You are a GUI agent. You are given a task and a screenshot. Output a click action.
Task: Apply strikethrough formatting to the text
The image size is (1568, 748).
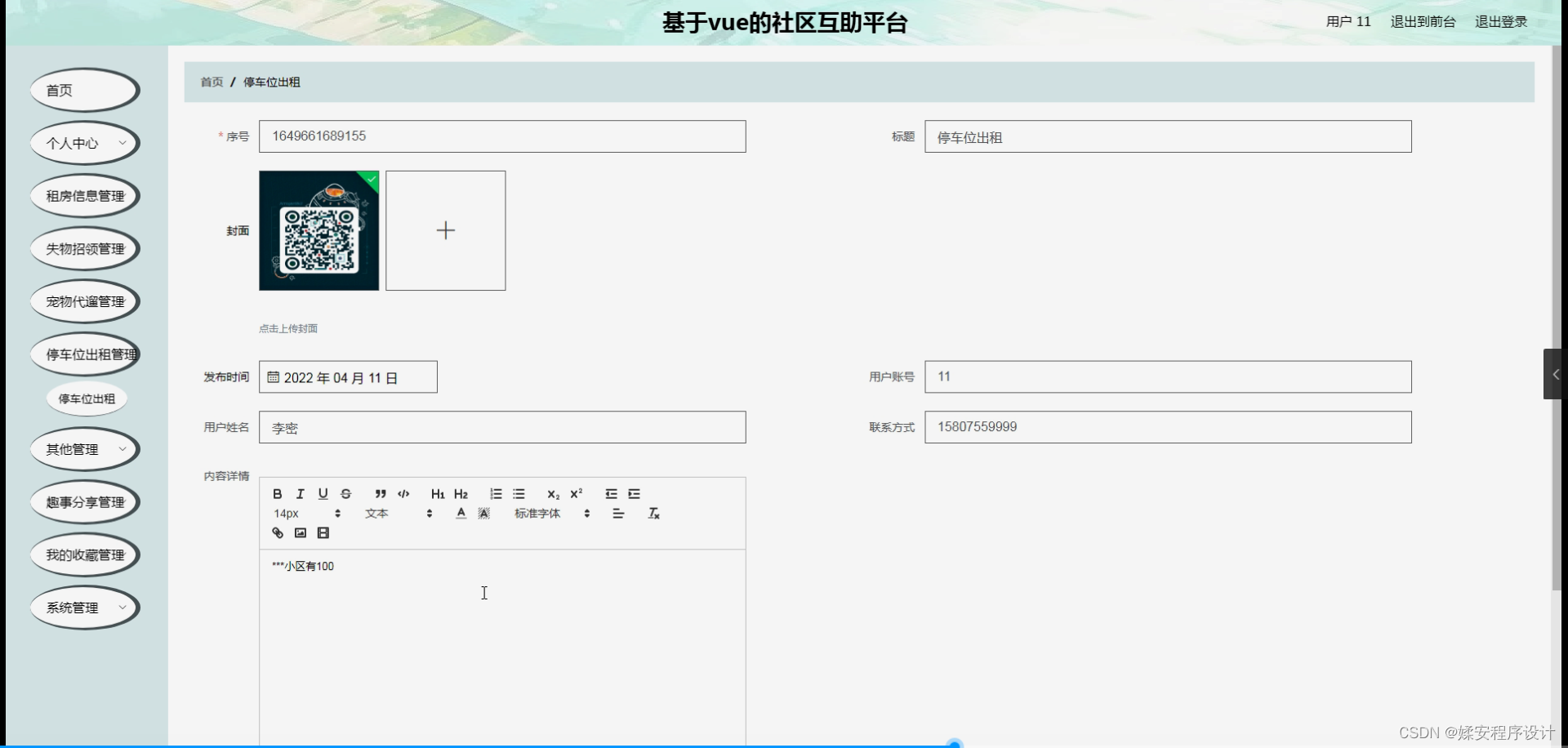(x=345, y=493)
